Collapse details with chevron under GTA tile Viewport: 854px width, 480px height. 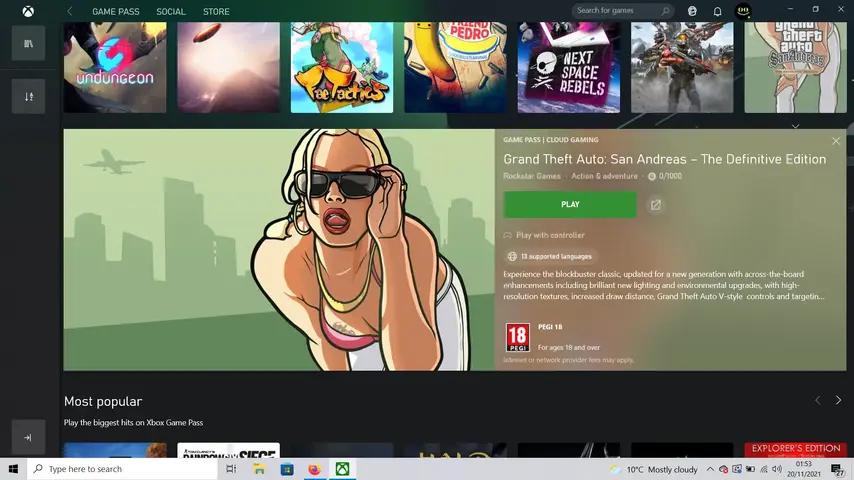coord(795,126)
